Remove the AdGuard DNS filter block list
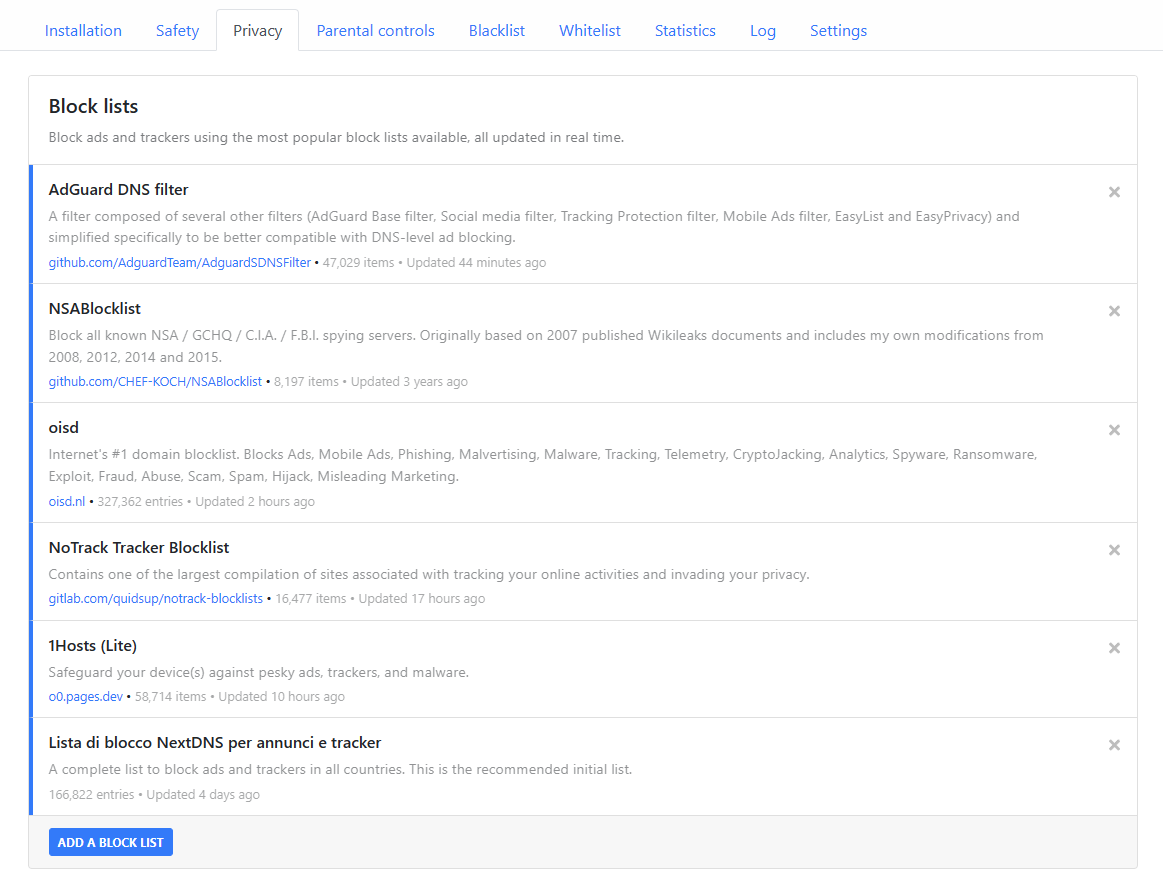The width and height of the screenshot is (1163, 875). 1114,192
